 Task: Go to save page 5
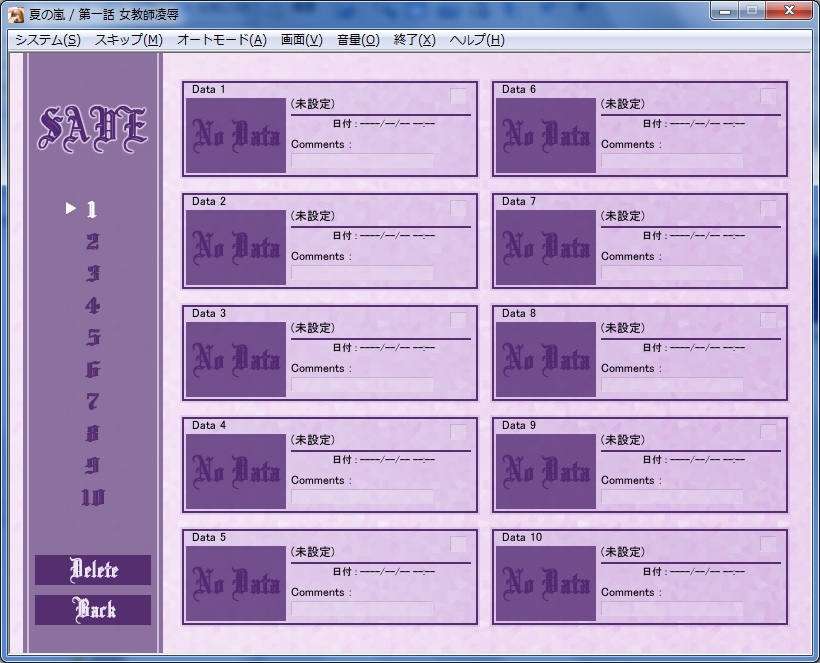(x=93, y=337)
